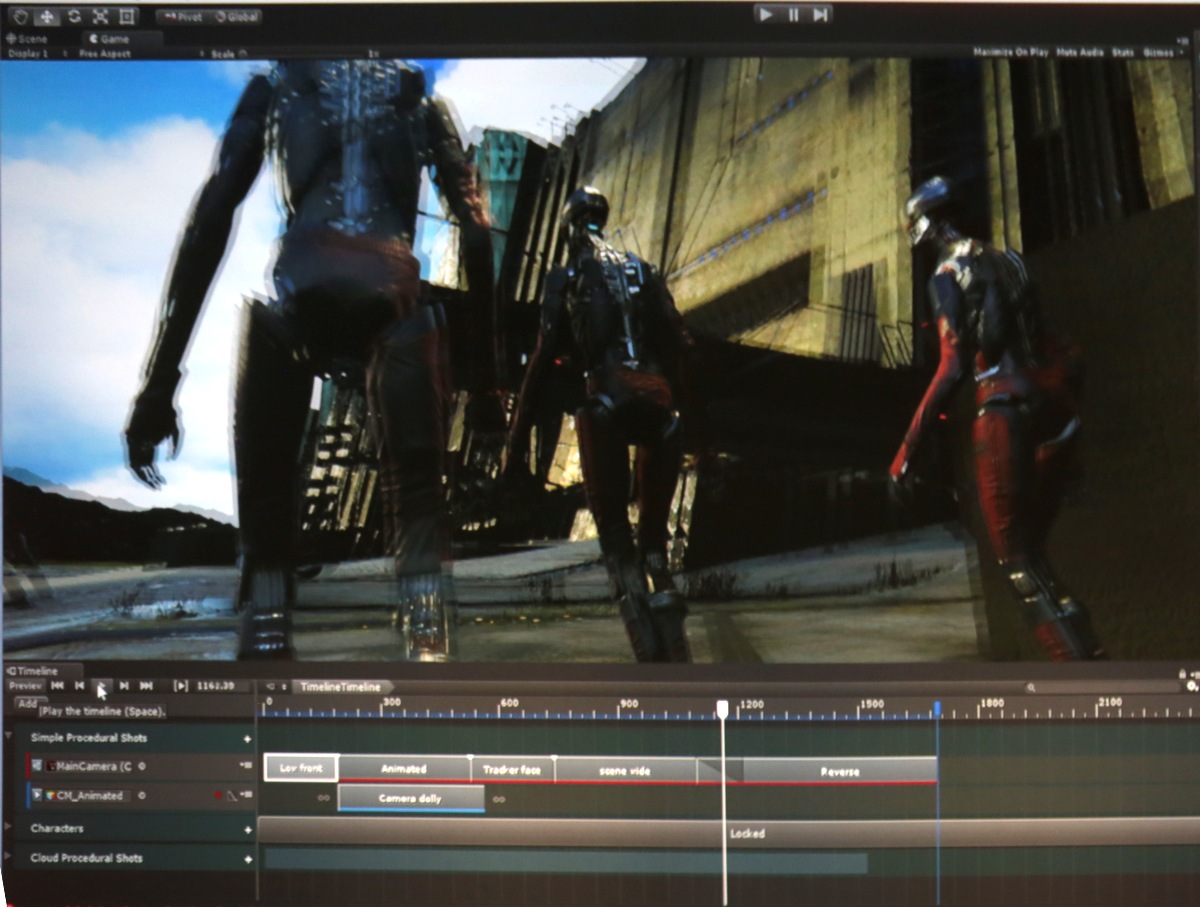Add a track to the Characters group
The height and width of the screenshot is (907, 1200).
(247, 829)
